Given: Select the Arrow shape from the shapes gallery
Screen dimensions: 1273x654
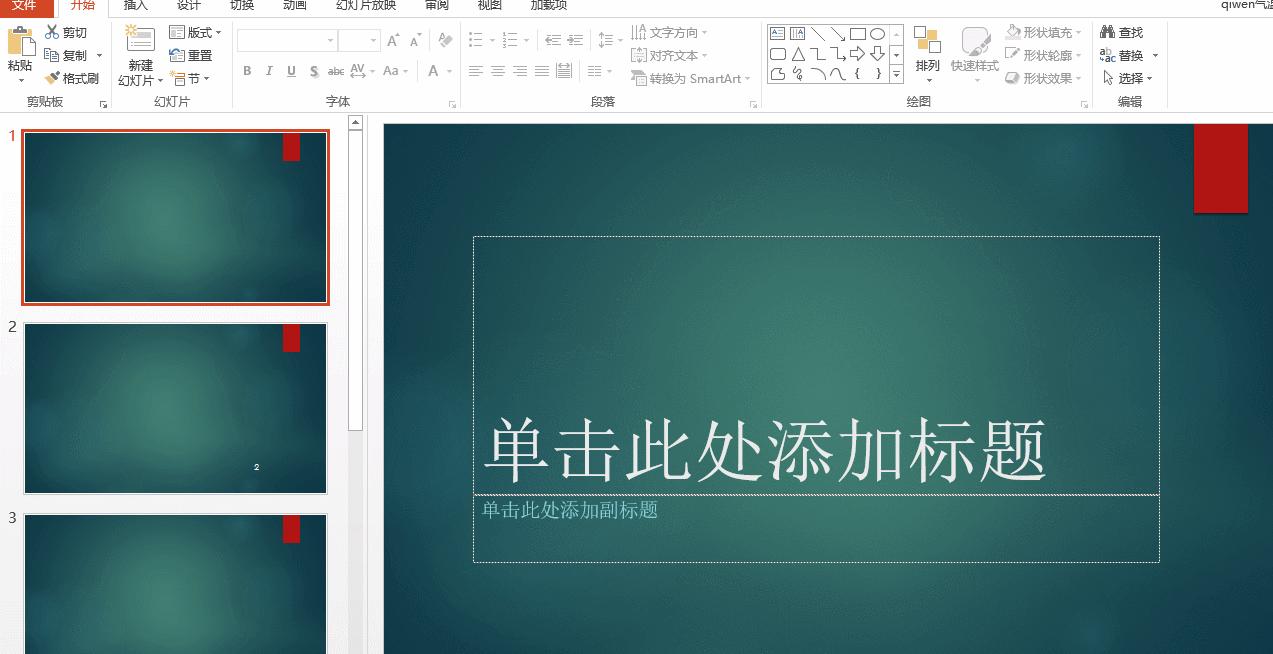Looking at the screenshot, I should pyautogui.click(x=838, y=33).
